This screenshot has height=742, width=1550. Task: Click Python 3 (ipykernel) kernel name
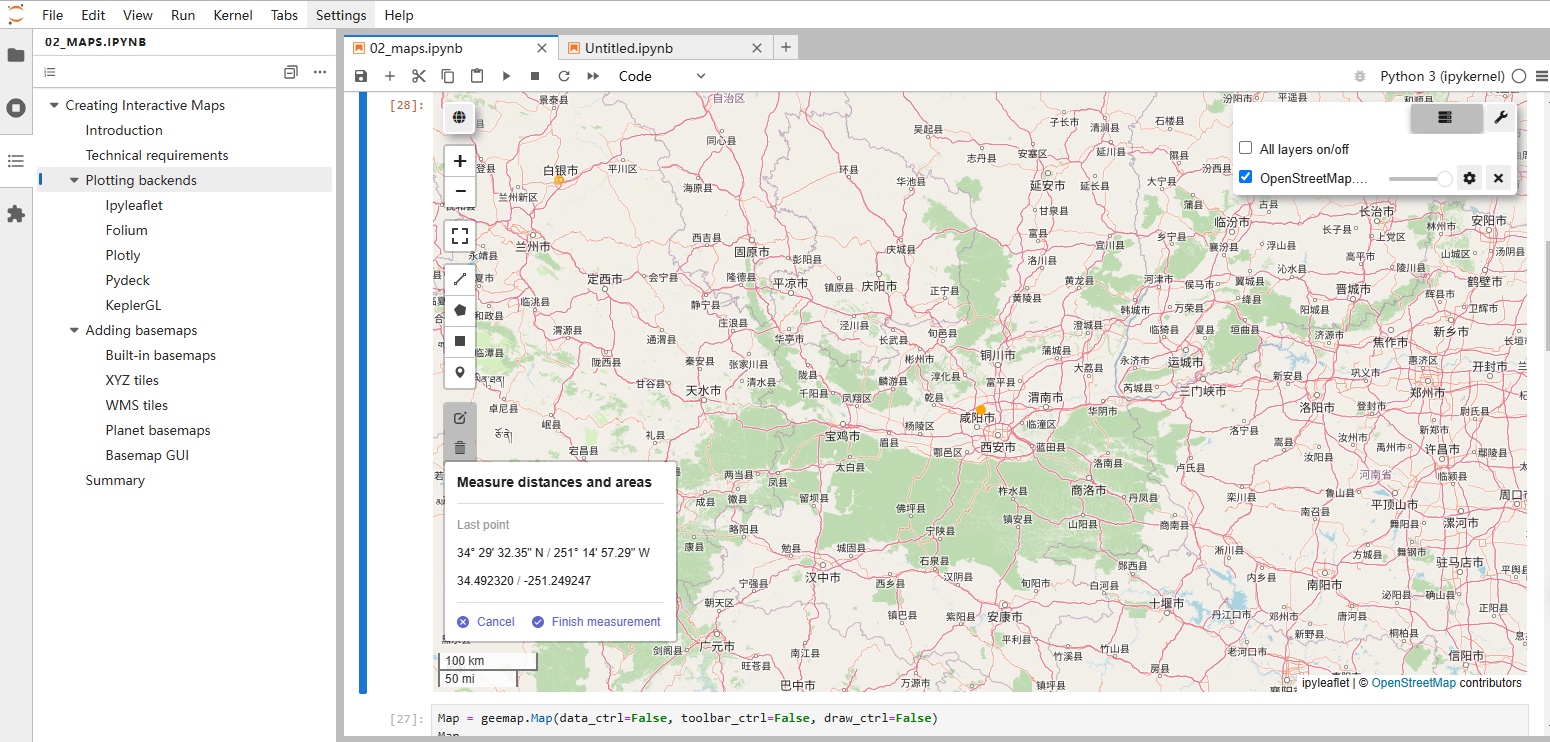click(1442, 76)
